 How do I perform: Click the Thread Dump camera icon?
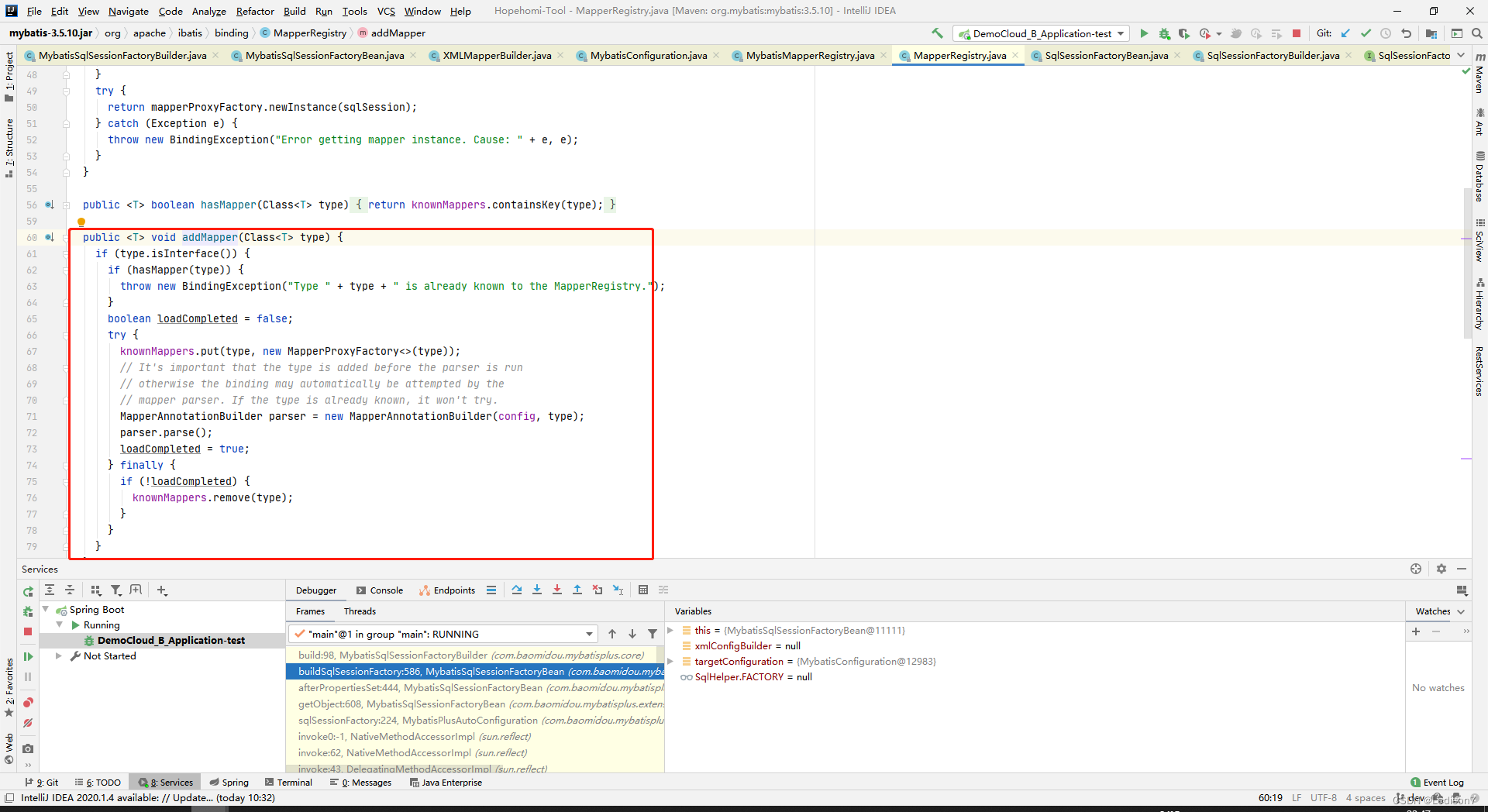click(28, 748)
